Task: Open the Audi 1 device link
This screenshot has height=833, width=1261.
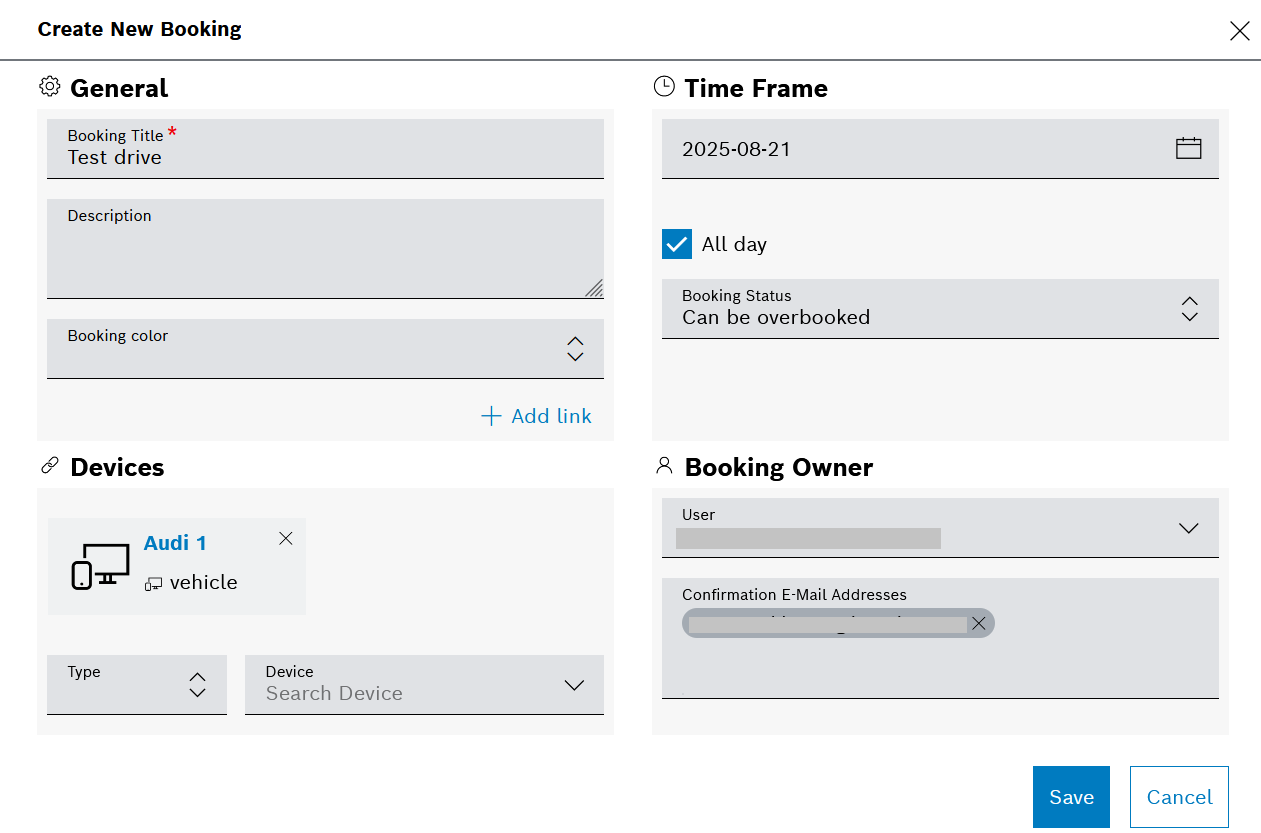Action: pyautogui.click(x=175, y=543)
